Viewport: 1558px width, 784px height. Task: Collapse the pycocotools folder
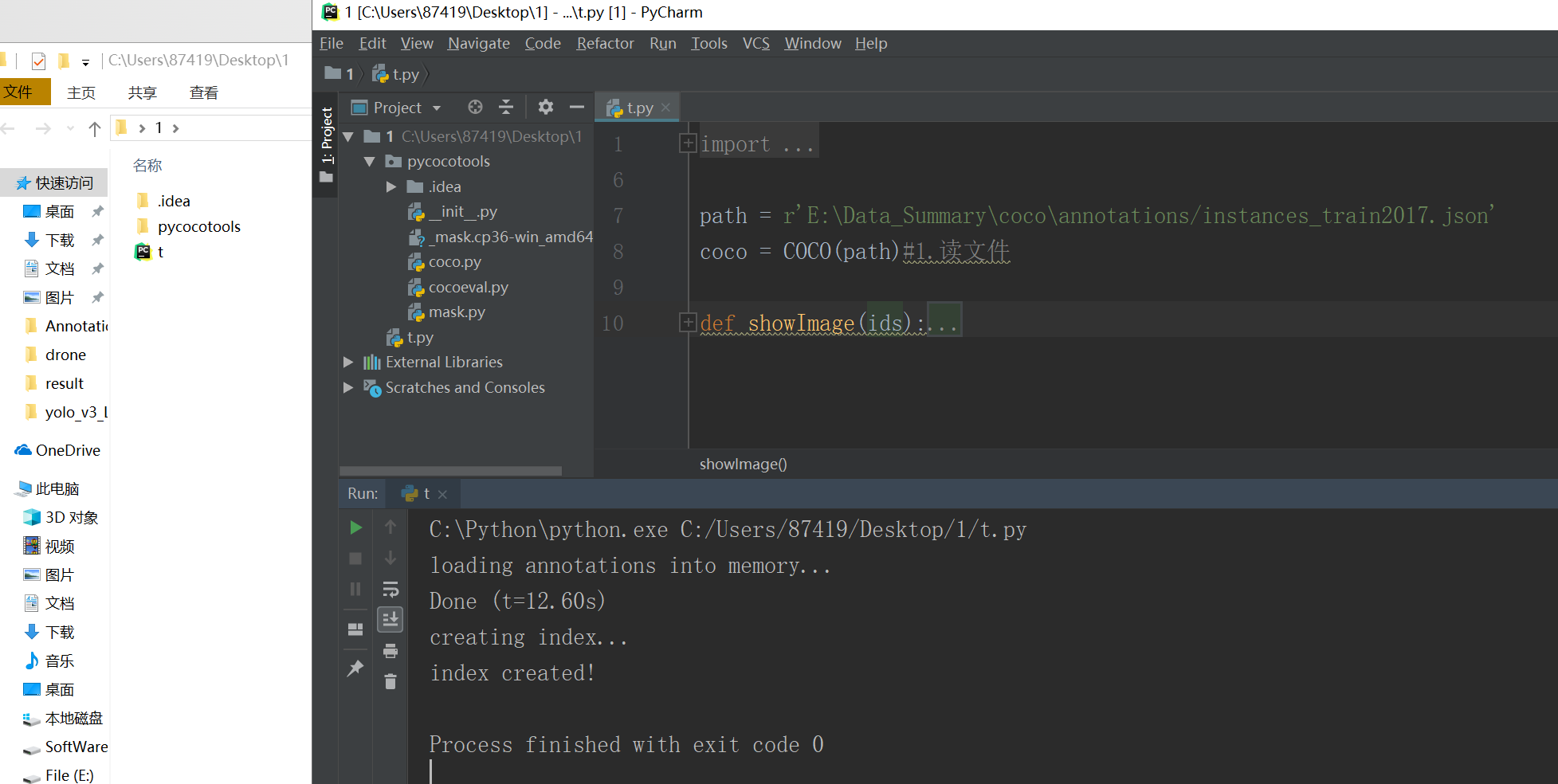[370, 162]
